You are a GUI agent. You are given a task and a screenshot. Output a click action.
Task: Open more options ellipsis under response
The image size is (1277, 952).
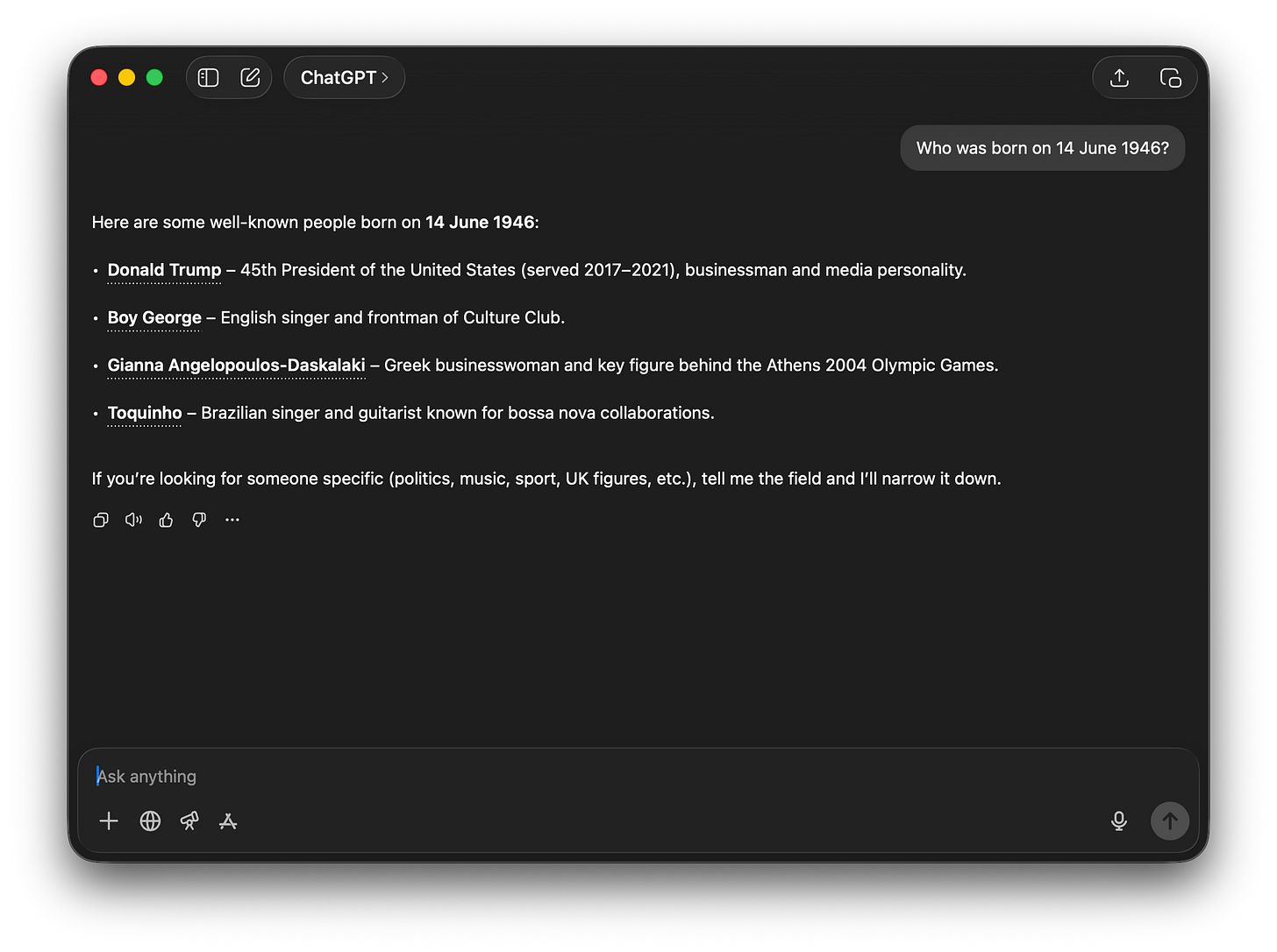pos(232,520)
